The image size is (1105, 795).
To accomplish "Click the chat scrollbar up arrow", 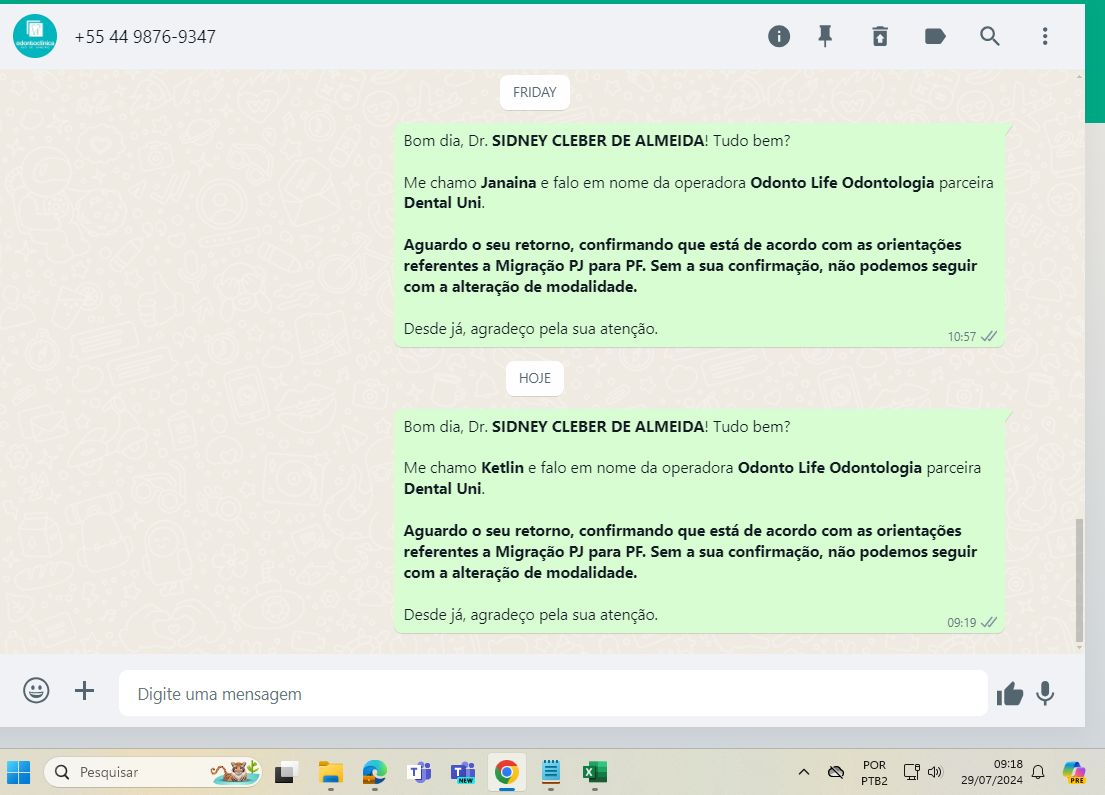I will pos(1079,75).
